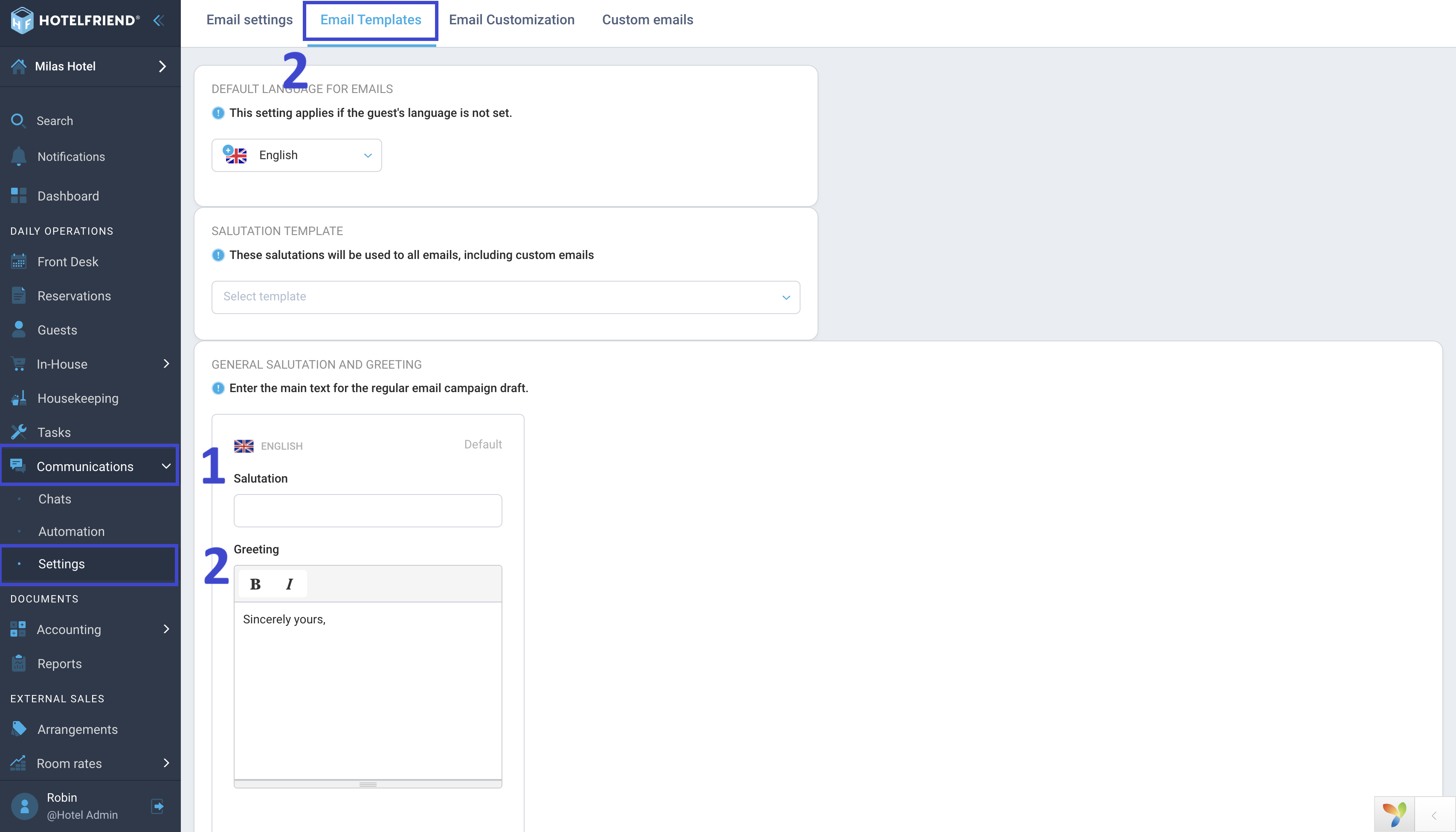Open the Search menu item

point(55,121)
